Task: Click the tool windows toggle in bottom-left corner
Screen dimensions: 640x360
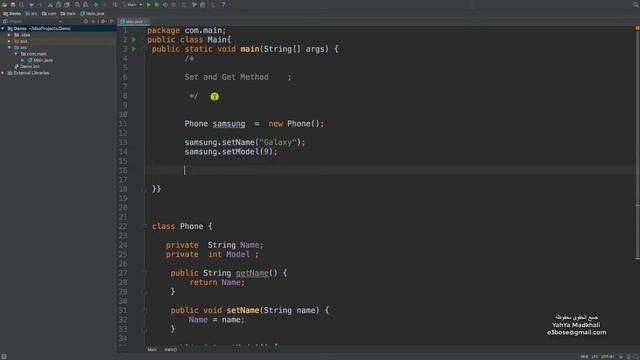Action: click(x=4, y=356)
